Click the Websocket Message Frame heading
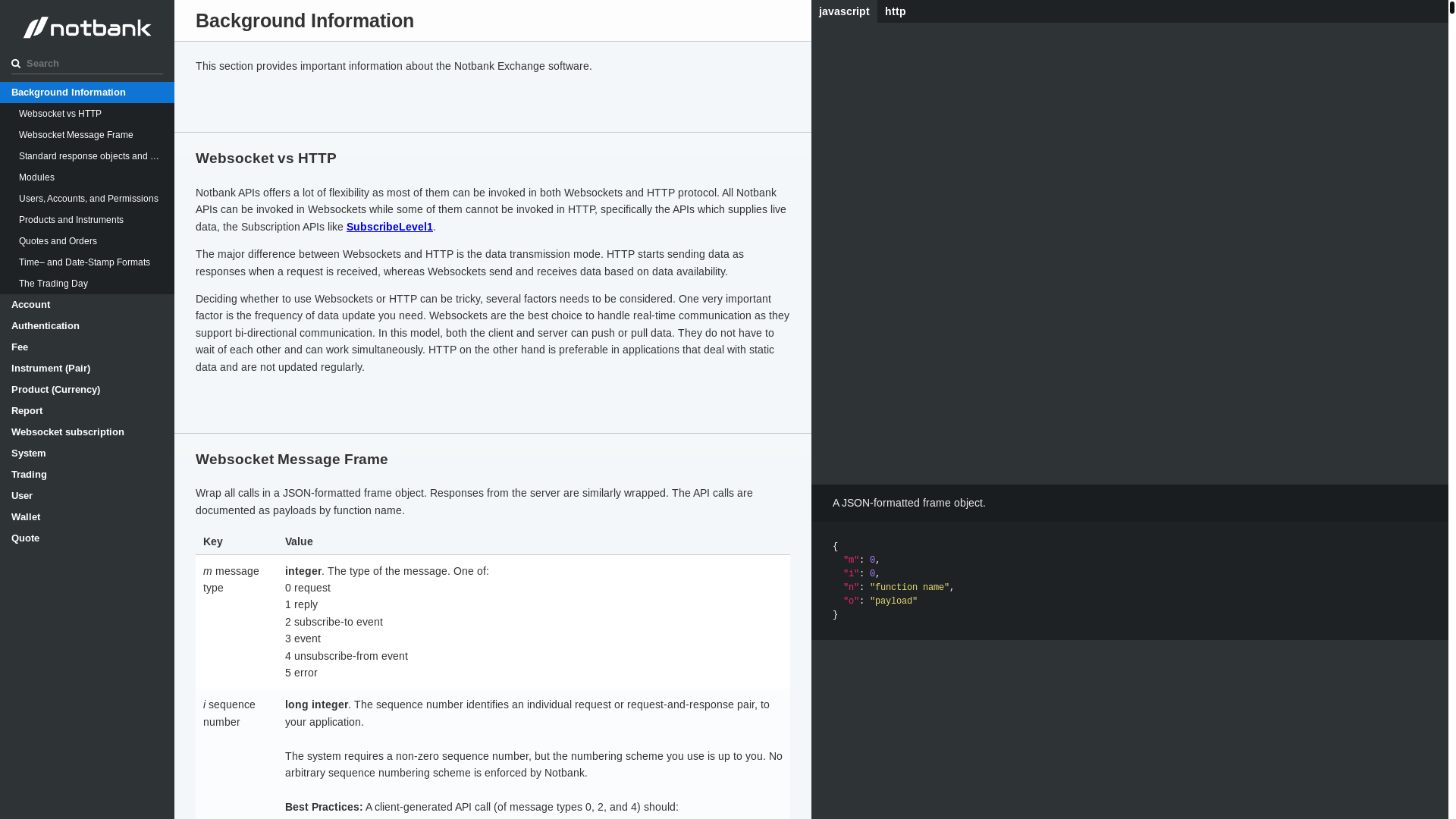This screenshot has height=819, width=1456. tap(292, 460)
